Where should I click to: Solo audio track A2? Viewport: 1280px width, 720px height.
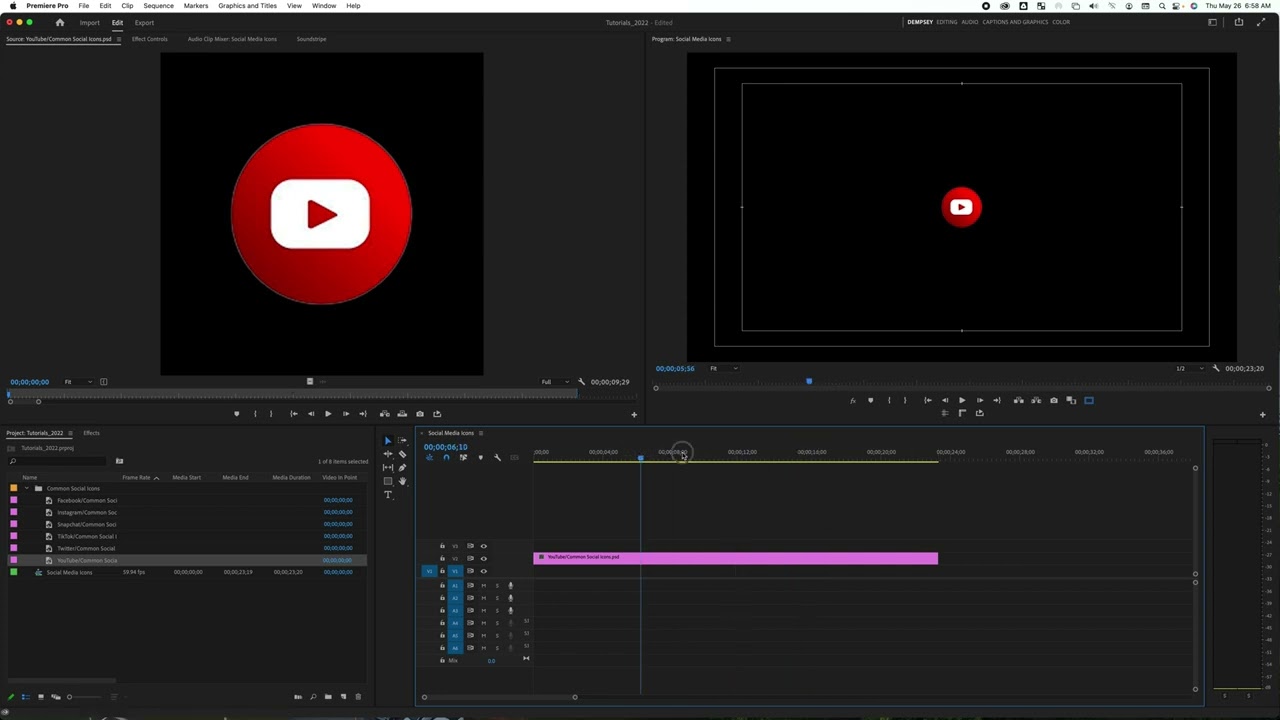497,598
